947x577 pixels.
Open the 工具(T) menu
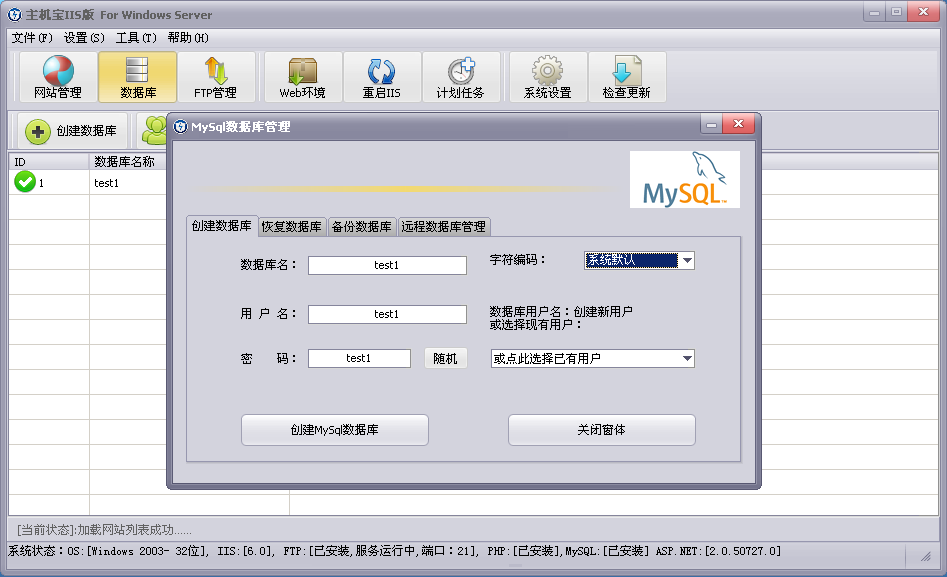136,38
